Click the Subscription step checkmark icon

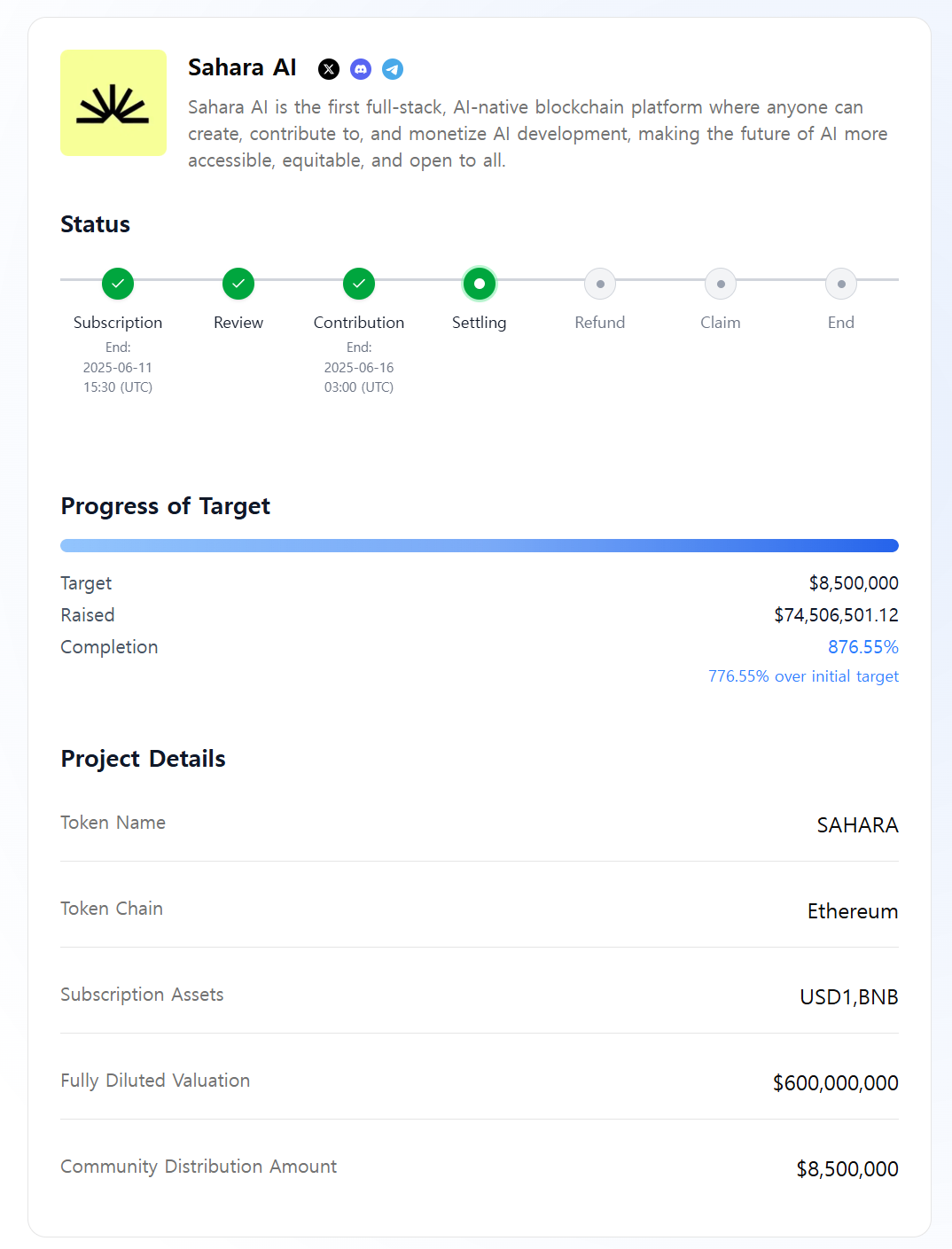[x=118, y=284]
